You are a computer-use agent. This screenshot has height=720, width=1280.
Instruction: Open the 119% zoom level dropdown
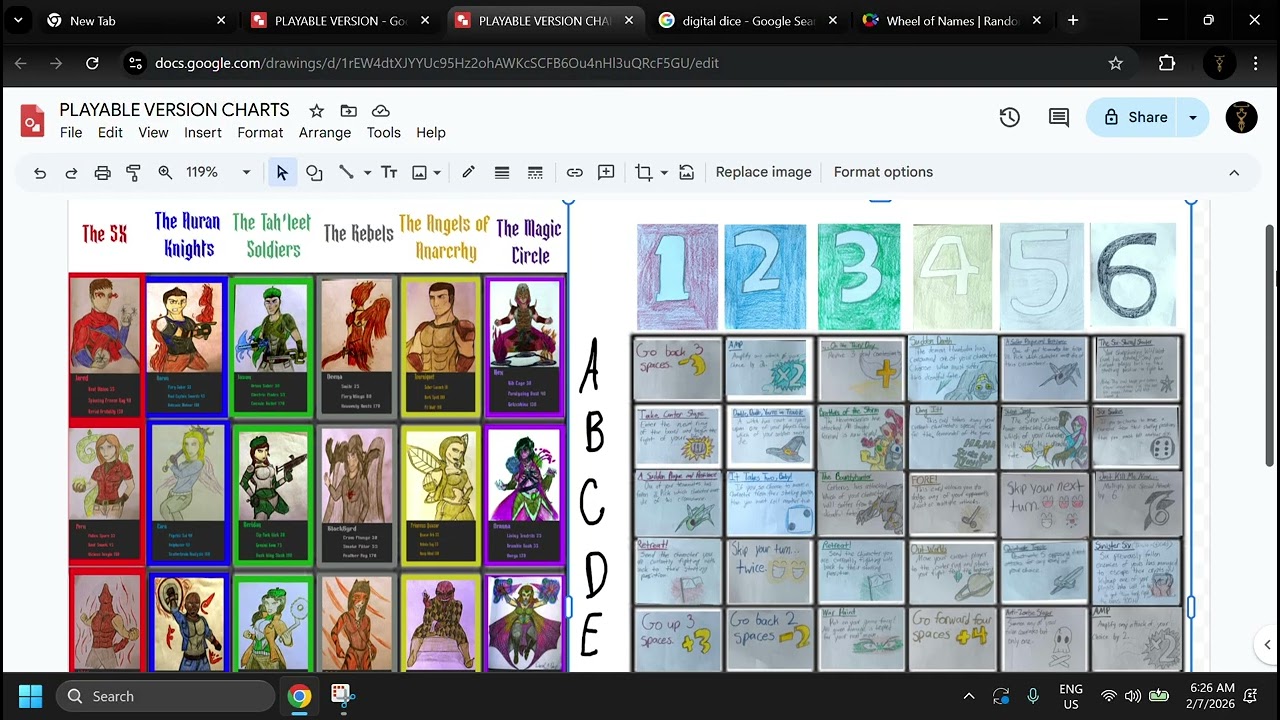(x=218, y=172)
